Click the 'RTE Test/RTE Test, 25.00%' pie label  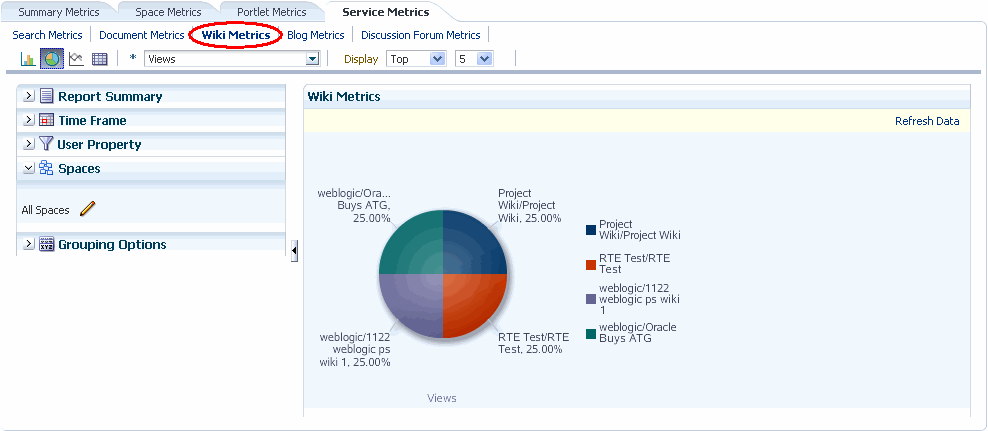pyautogui.click(x=533, y=343)
